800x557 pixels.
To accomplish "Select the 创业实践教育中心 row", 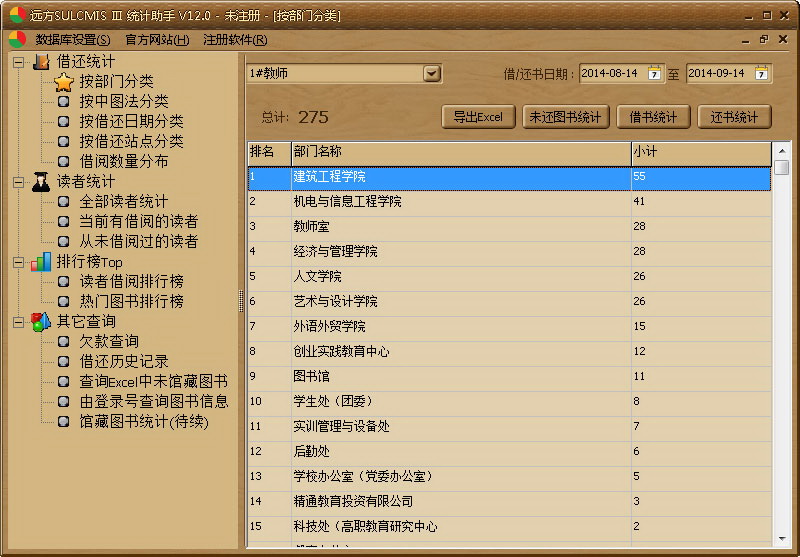I will point(509,353).
